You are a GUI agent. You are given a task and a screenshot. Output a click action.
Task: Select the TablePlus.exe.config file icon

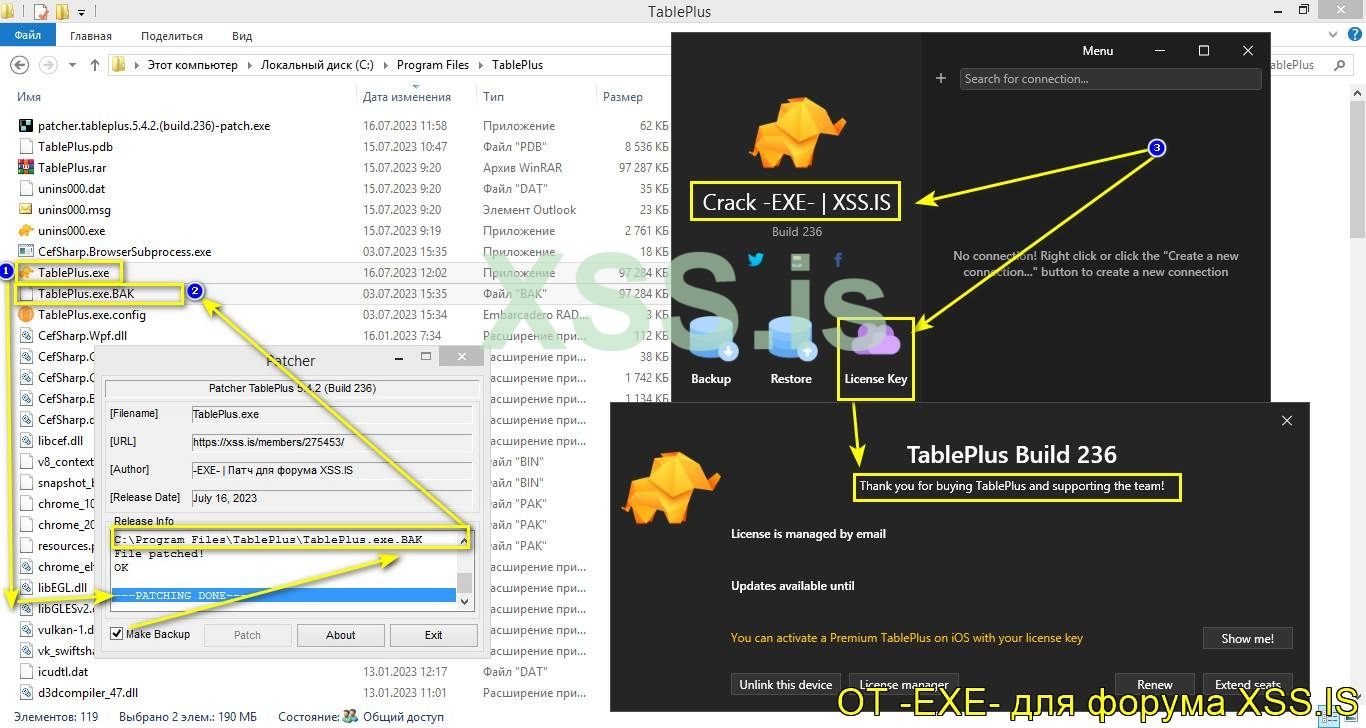tap(26, 315)
